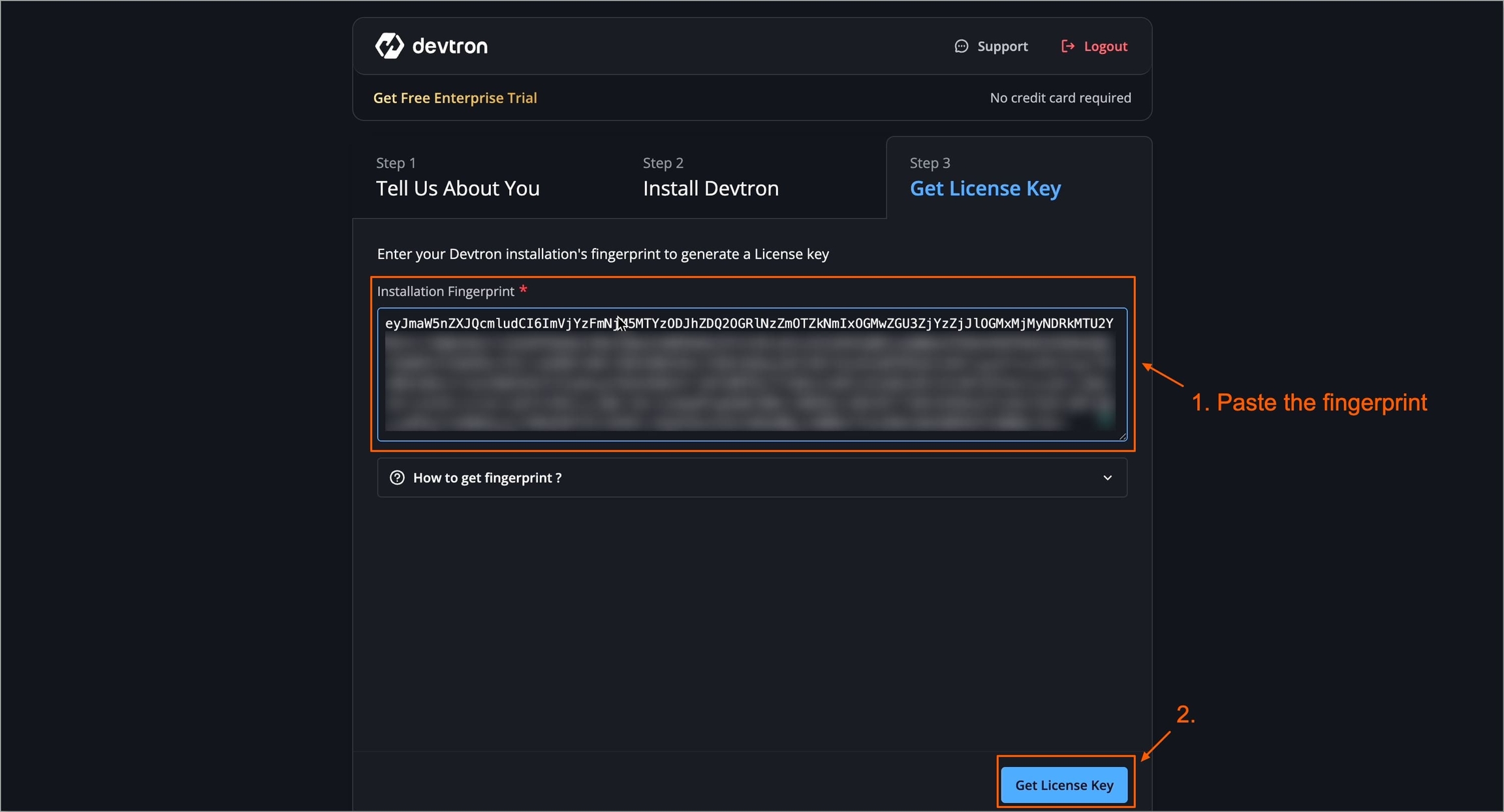Viewport: 1504px width, 812px height.
Task: Open the Support link
Action: (991, 46)
